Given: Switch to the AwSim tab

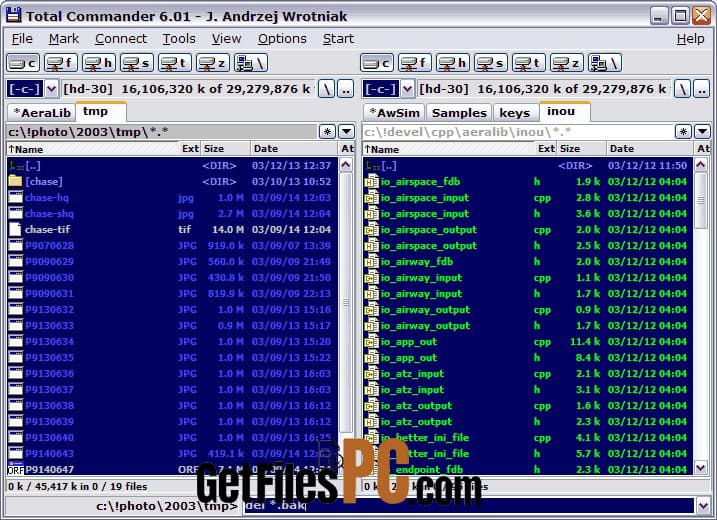Looking at the screenshot, I should (394, 113).
